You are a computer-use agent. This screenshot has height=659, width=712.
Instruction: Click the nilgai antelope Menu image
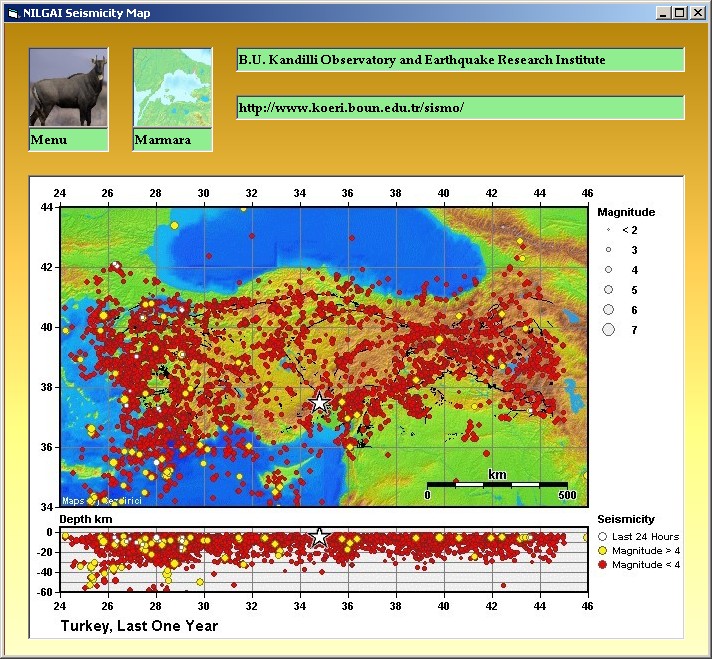[x=68, y=87]
